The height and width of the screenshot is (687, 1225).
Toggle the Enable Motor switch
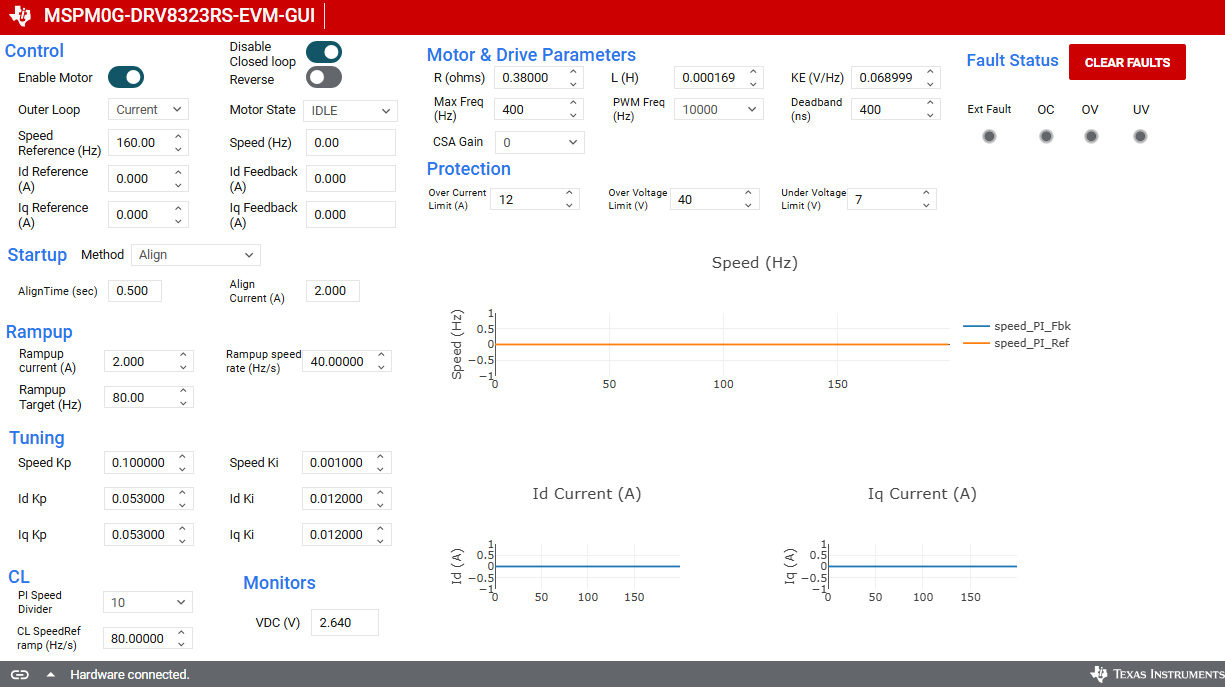pos(126,77)
